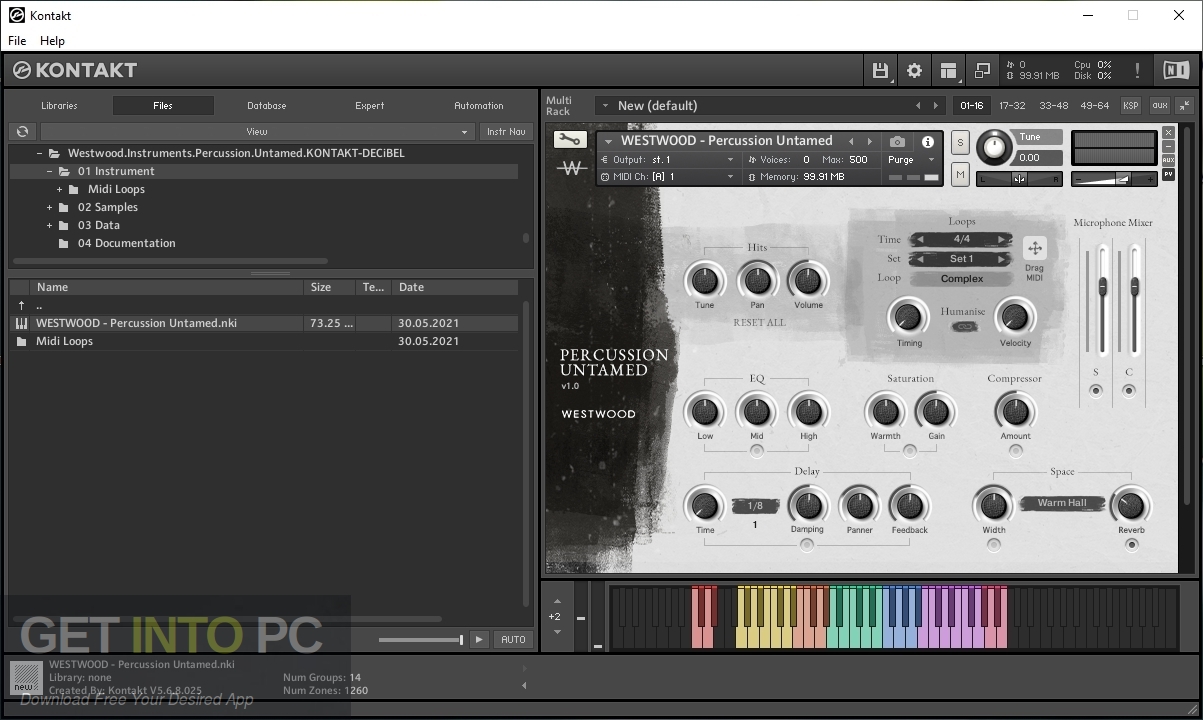
Task: Click the Warm Hall reverb selector
Action: (x=1062, y=503)
